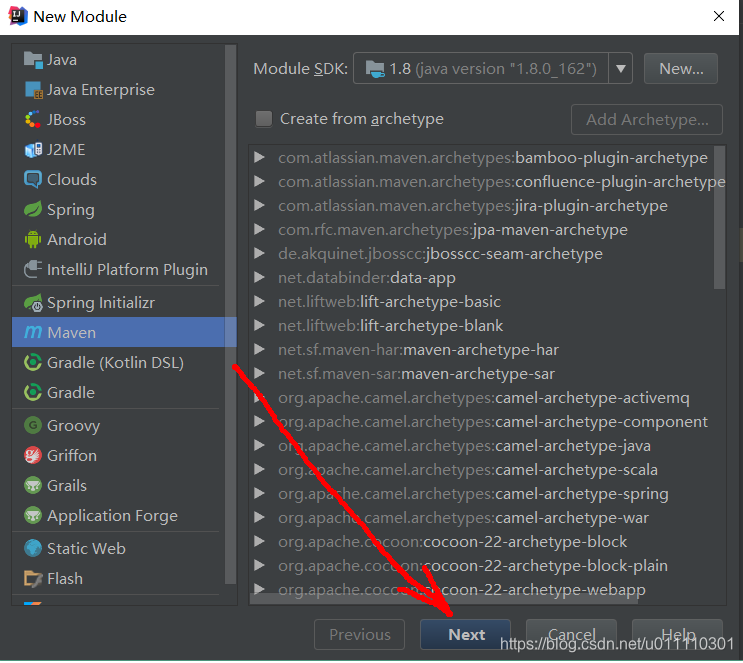Choose Application Forge label
This screenshot has width=743, height=663.
point(112,516)
